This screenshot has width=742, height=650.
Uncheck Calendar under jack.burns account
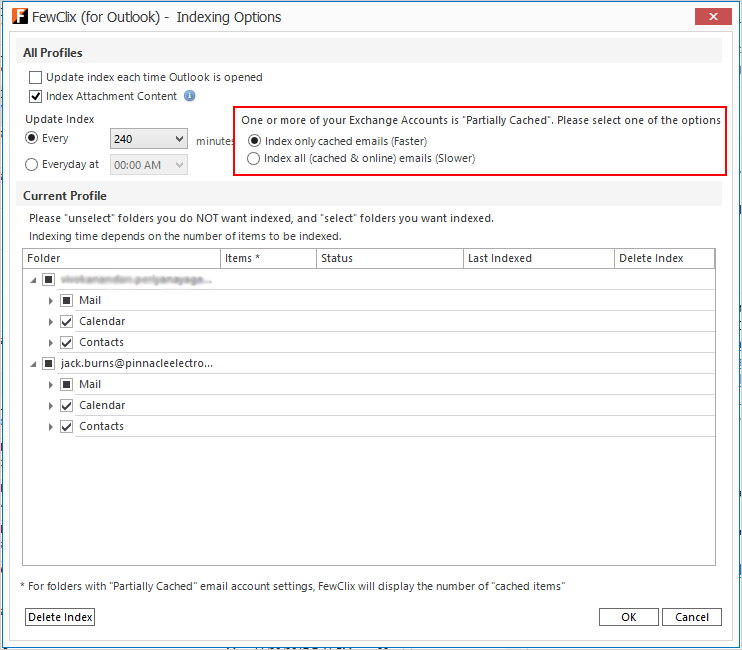tap(66, 405)
